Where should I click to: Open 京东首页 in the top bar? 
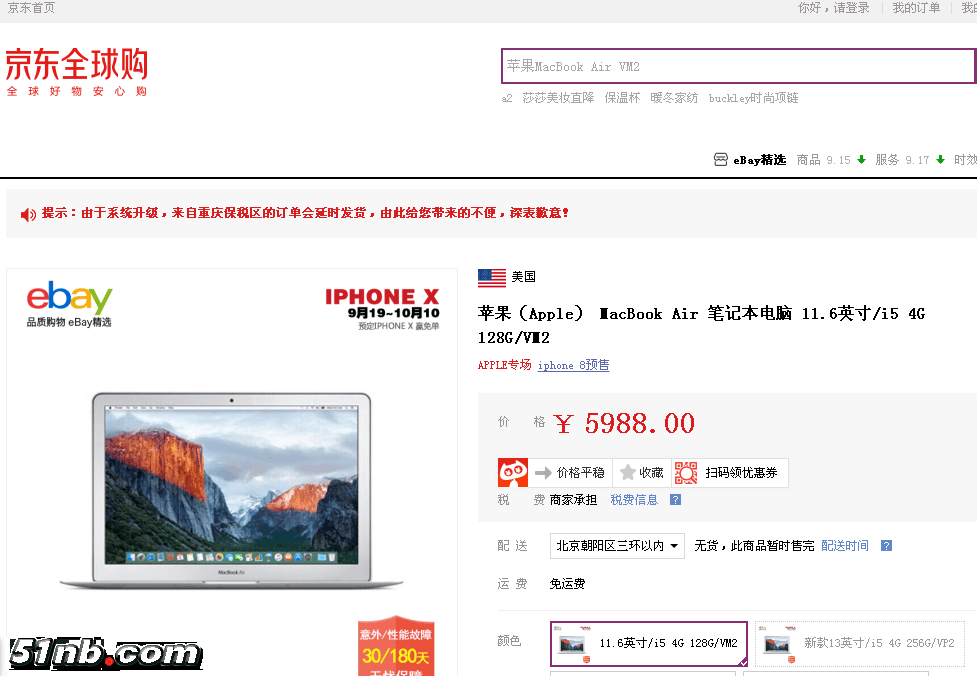pos(31,8)
